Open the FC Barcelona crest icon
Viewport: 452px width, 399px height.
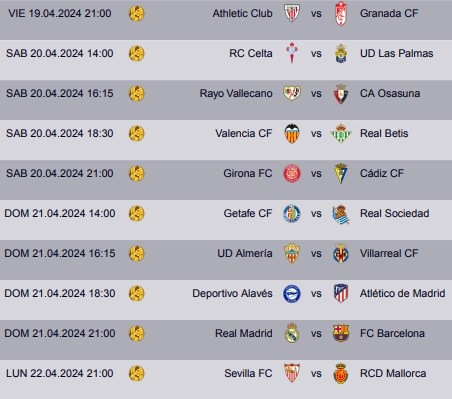pos(341,333)
